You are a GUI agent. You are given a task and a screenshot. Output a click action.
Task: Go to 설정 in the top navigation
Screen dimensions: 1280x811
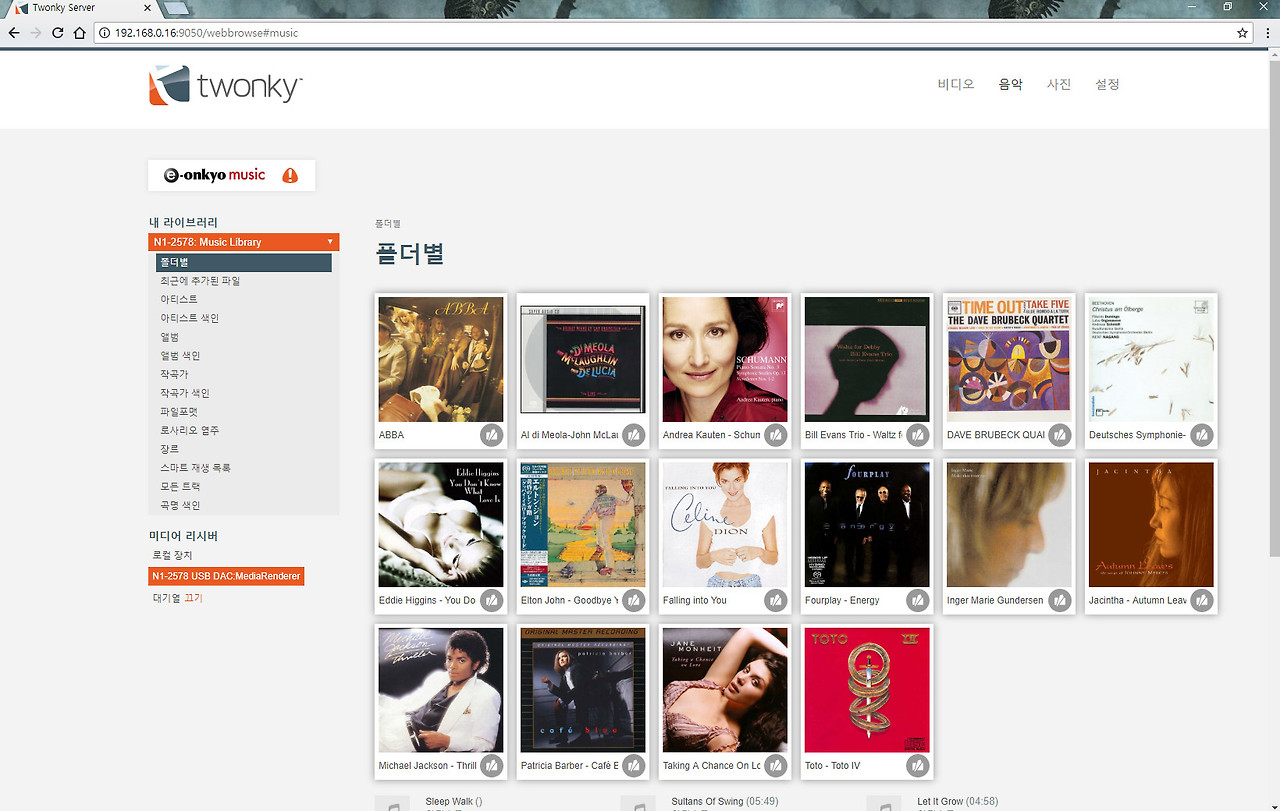click(x=1108, y=85)
